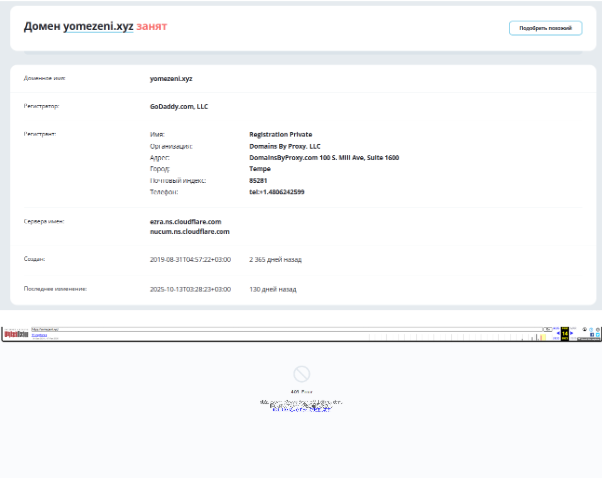606x478 pixels.
Task: Click the previous capture blue left arrow
Action: tap(558, 333)
